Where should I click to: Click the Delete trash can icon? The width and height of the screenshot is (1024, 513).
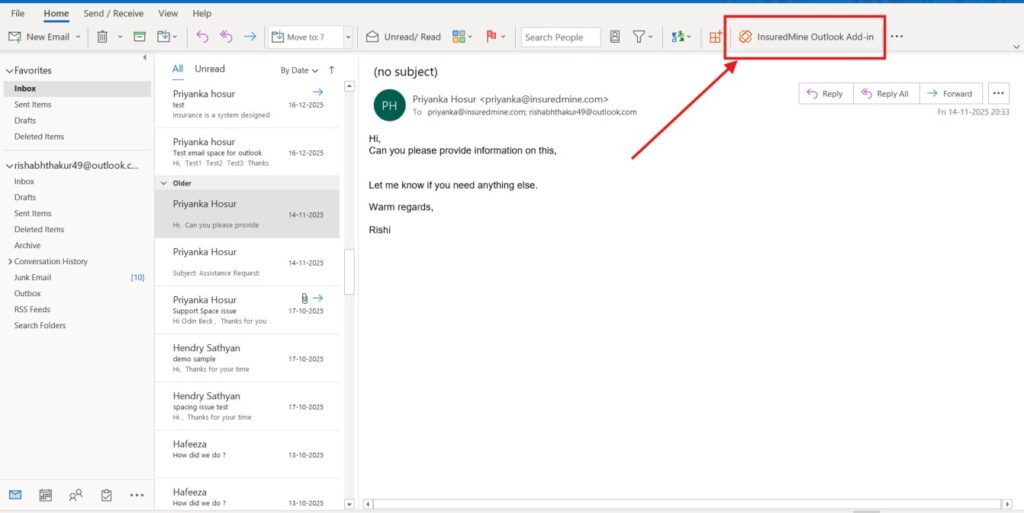(102, 37)
